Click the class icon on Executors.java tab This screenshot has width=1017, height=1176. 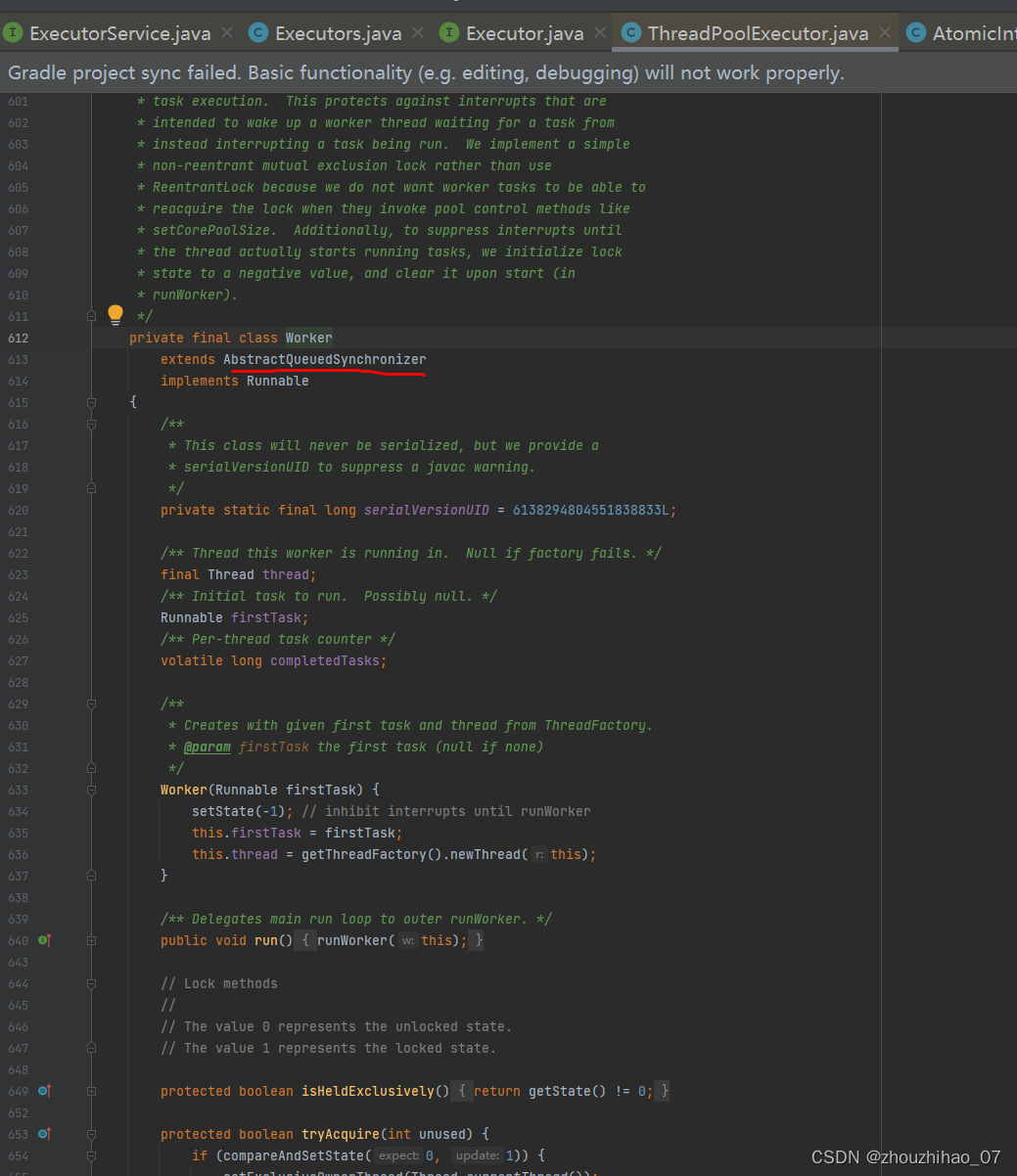pos(258,33)
